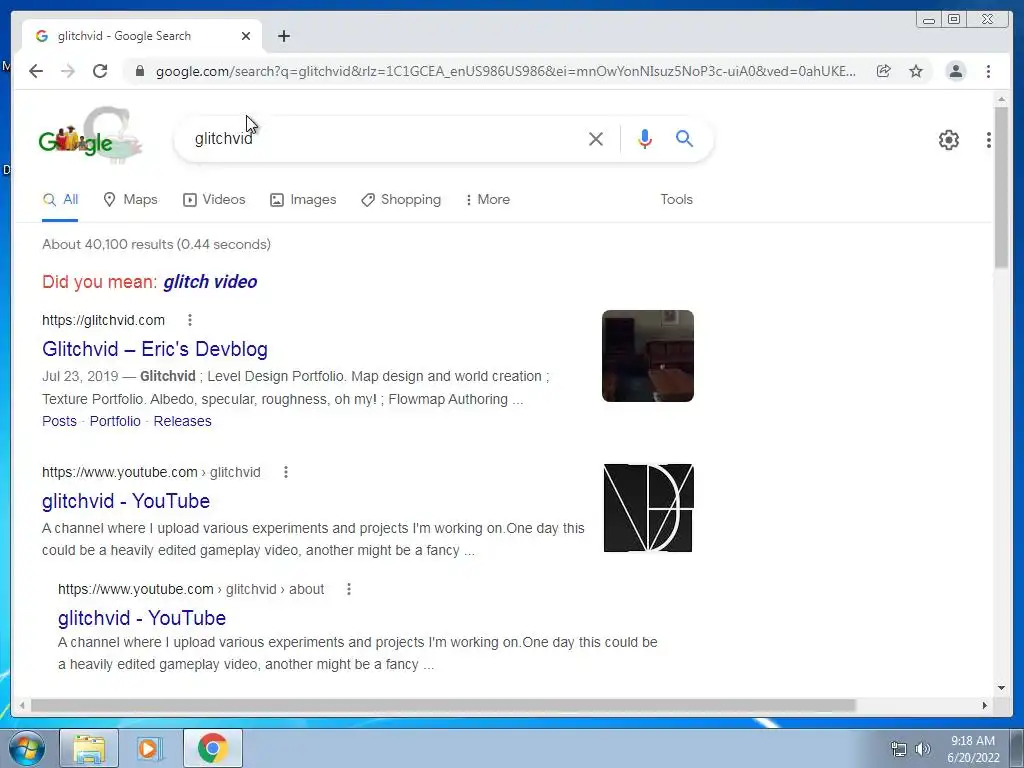Image resolution: width=1024 pixels, height=768 pixels.
Task: Close the glitchvid Google Search tab
Action: click(x=246, y=36)
